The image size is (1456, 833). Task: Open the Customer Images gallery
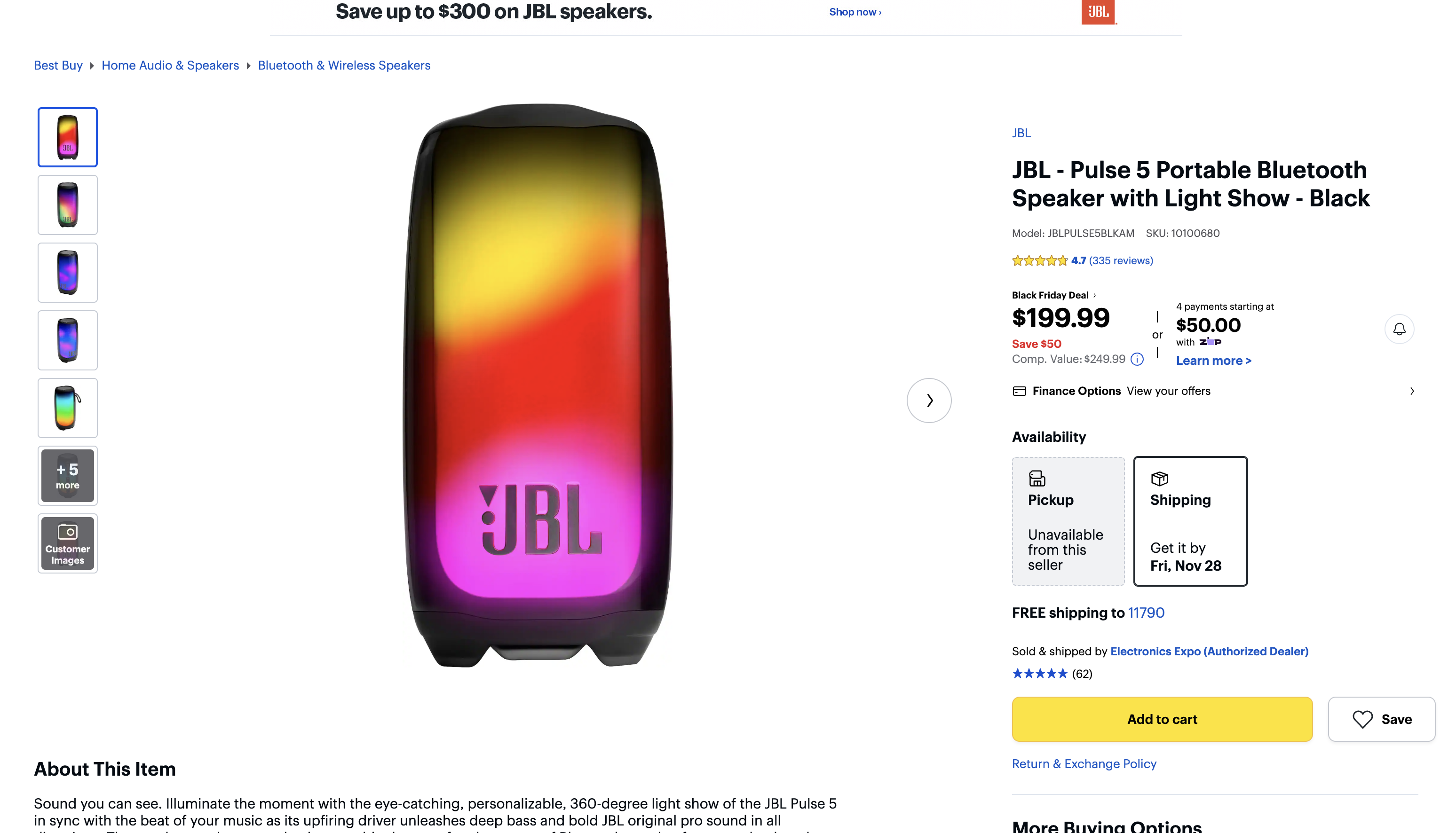click(x=68, y=543)
